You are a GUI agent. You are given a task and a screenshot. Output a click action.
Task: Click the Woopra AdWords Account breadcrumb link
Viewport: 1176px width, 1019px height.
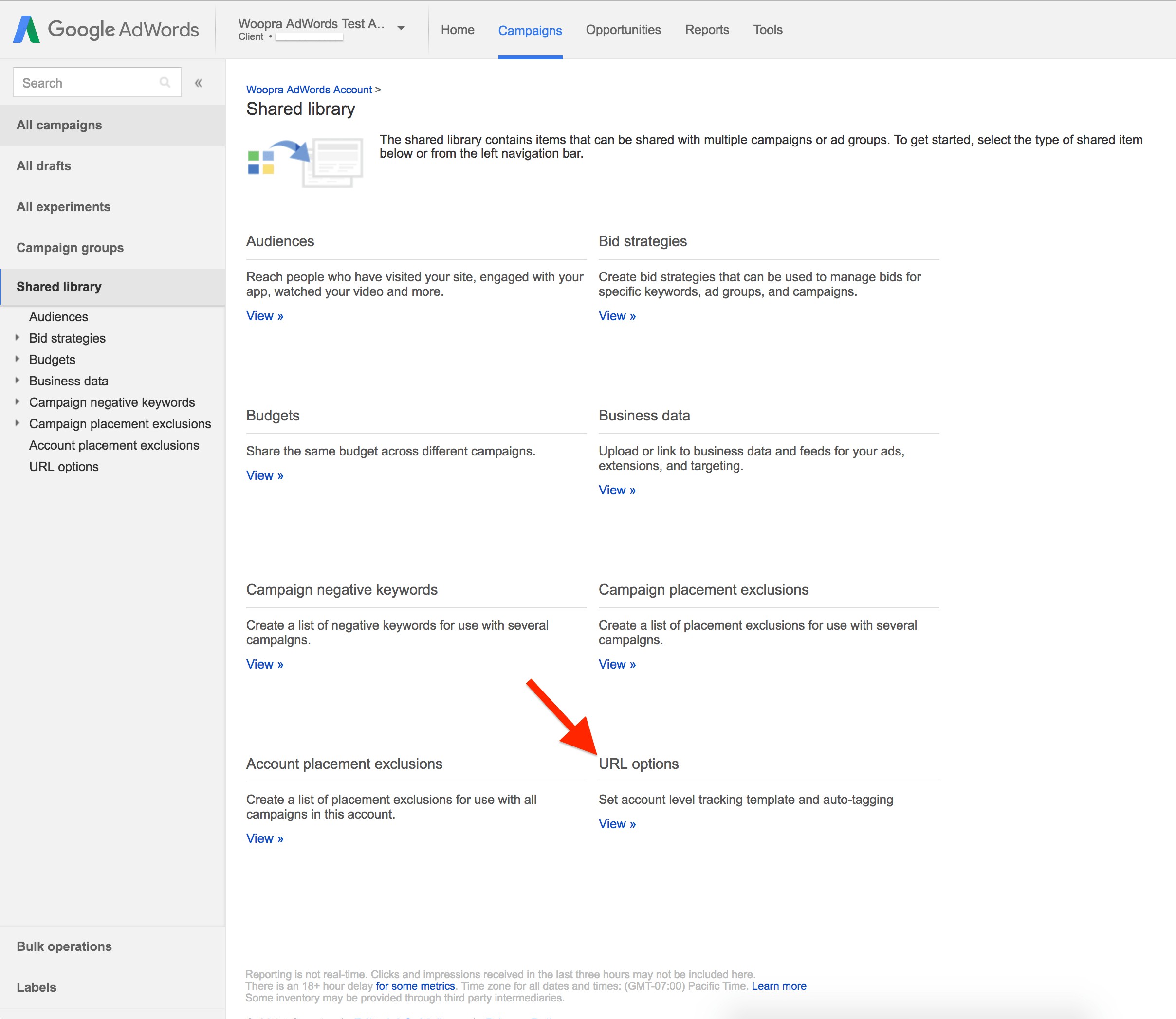(309, 89)
